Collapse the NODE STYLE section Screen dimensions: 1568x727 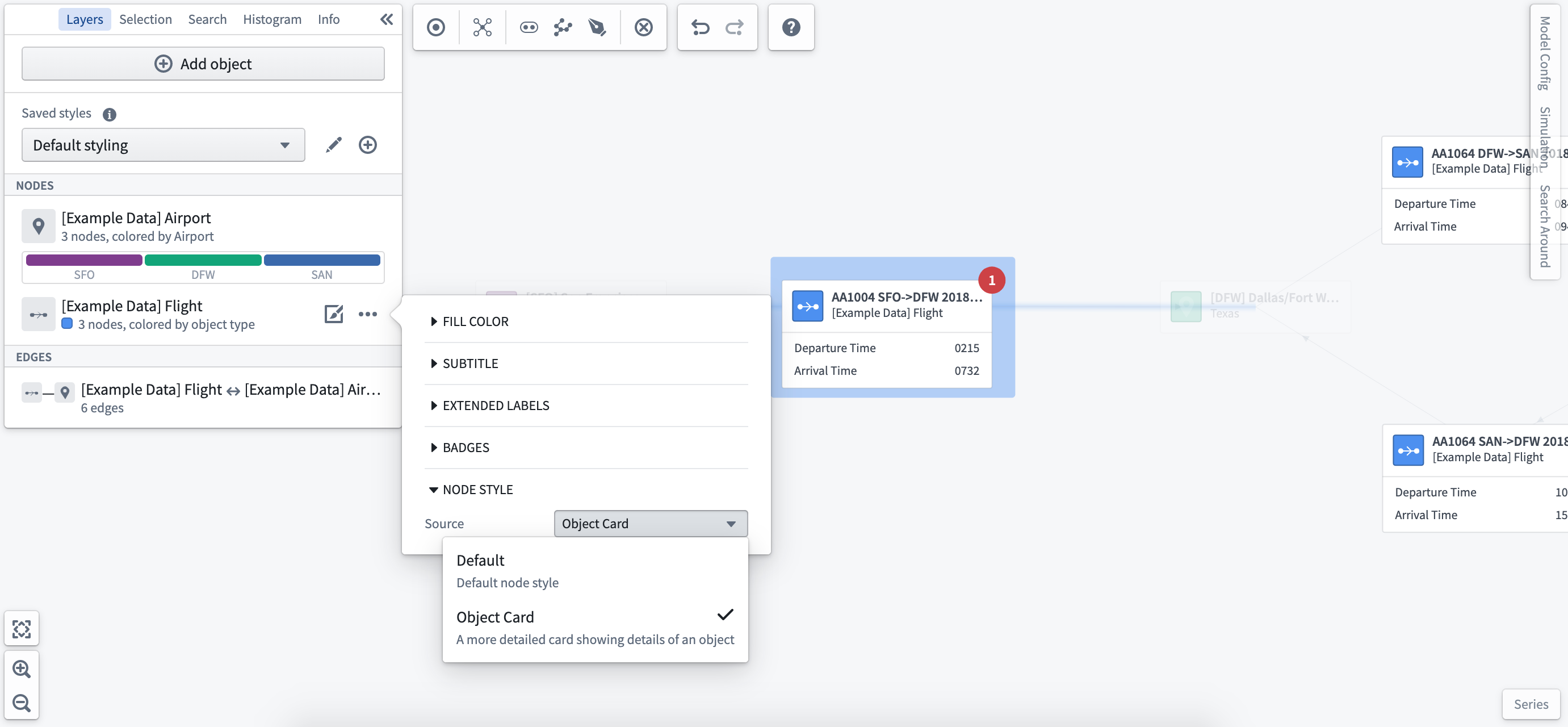471,490
